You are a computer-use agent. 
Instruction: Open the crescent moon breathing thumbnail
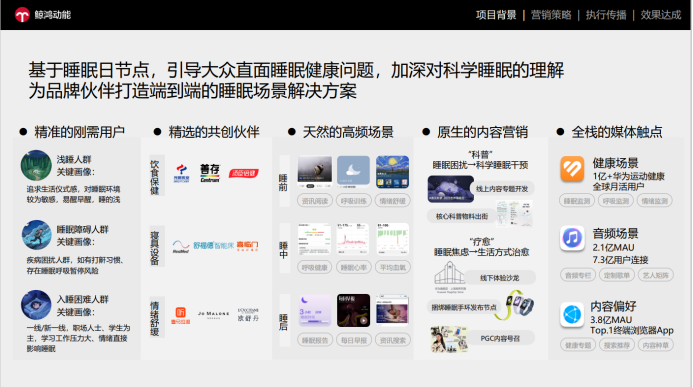(x=354, y=172)
